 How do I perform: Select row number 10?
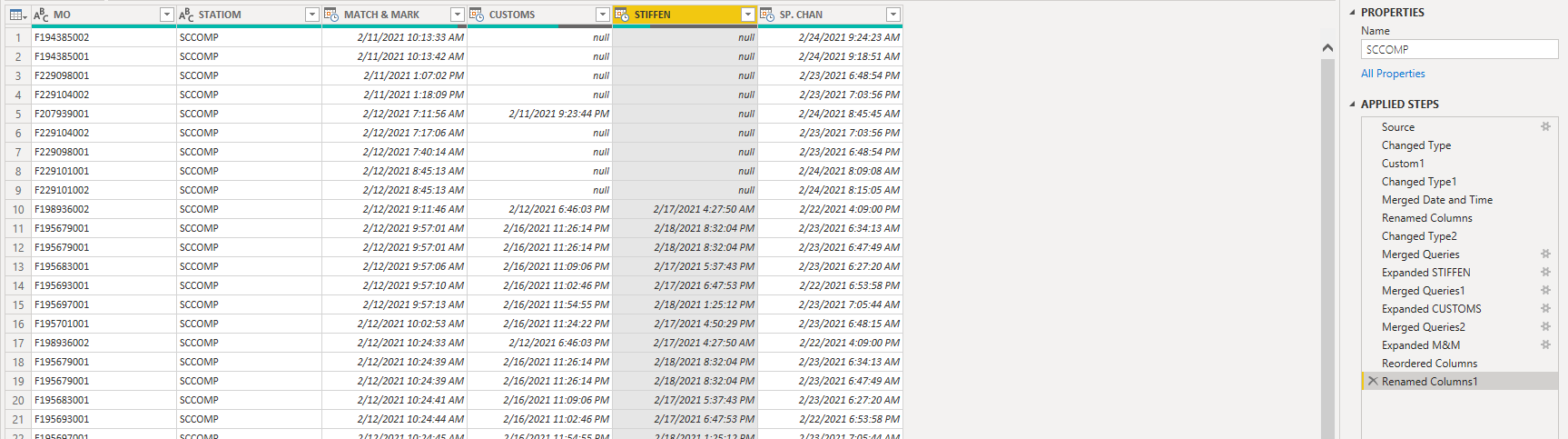[18, 209]
